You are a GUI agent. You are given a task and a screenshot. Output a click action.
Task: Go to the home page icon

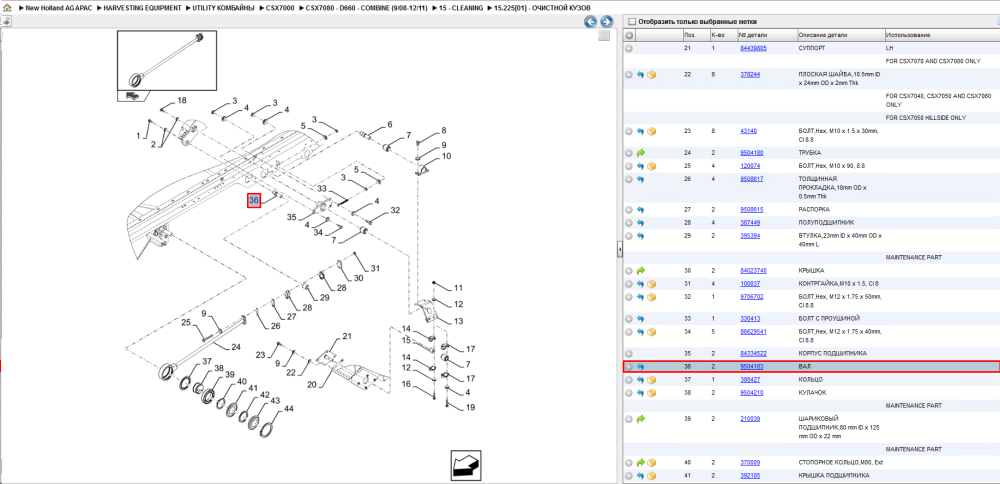(x=6, y=8)
